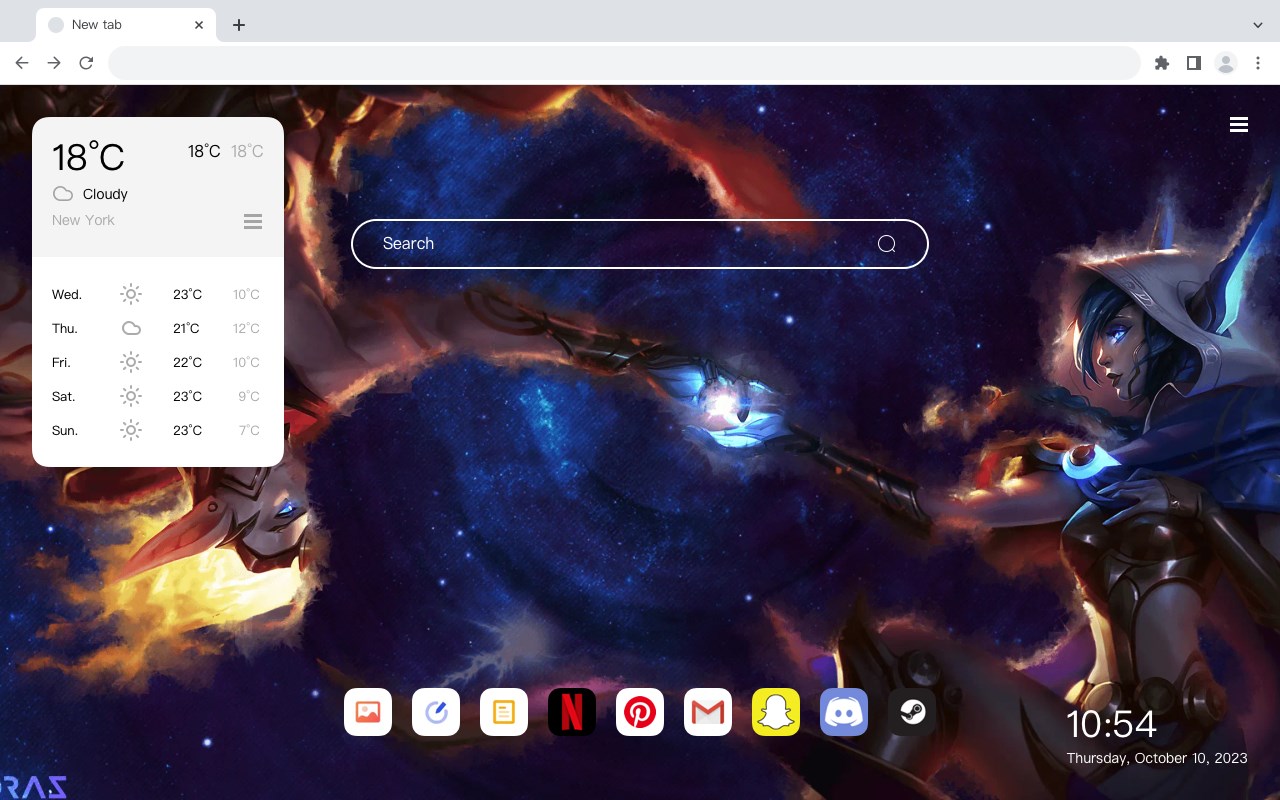Viewport: 1280px width, 800px height.
Task: Open the yellow Notes shortcut
Action: coord(504,712)
